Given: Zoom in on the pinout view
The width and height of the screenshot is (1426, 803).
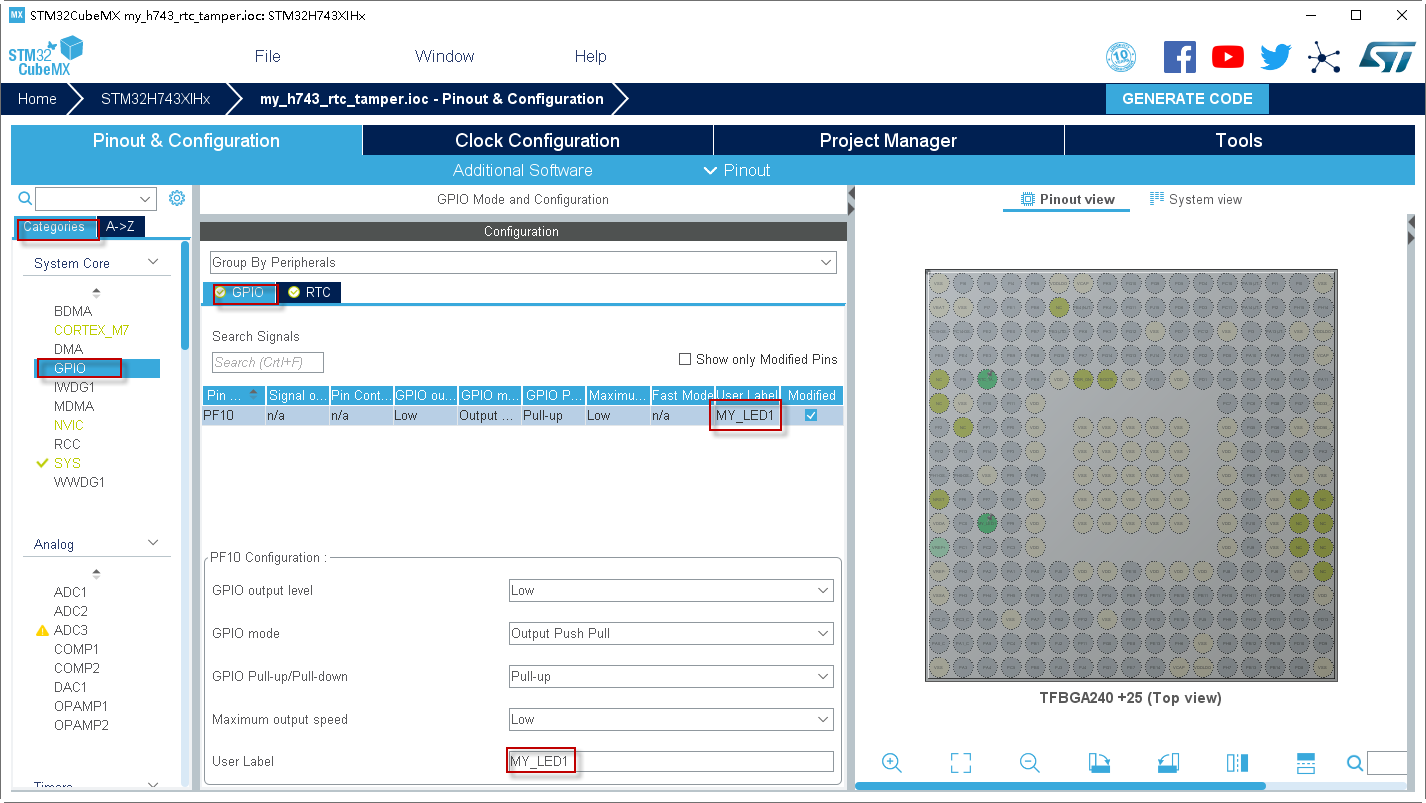Looking at the screenshot, I should tap(891, 762).
